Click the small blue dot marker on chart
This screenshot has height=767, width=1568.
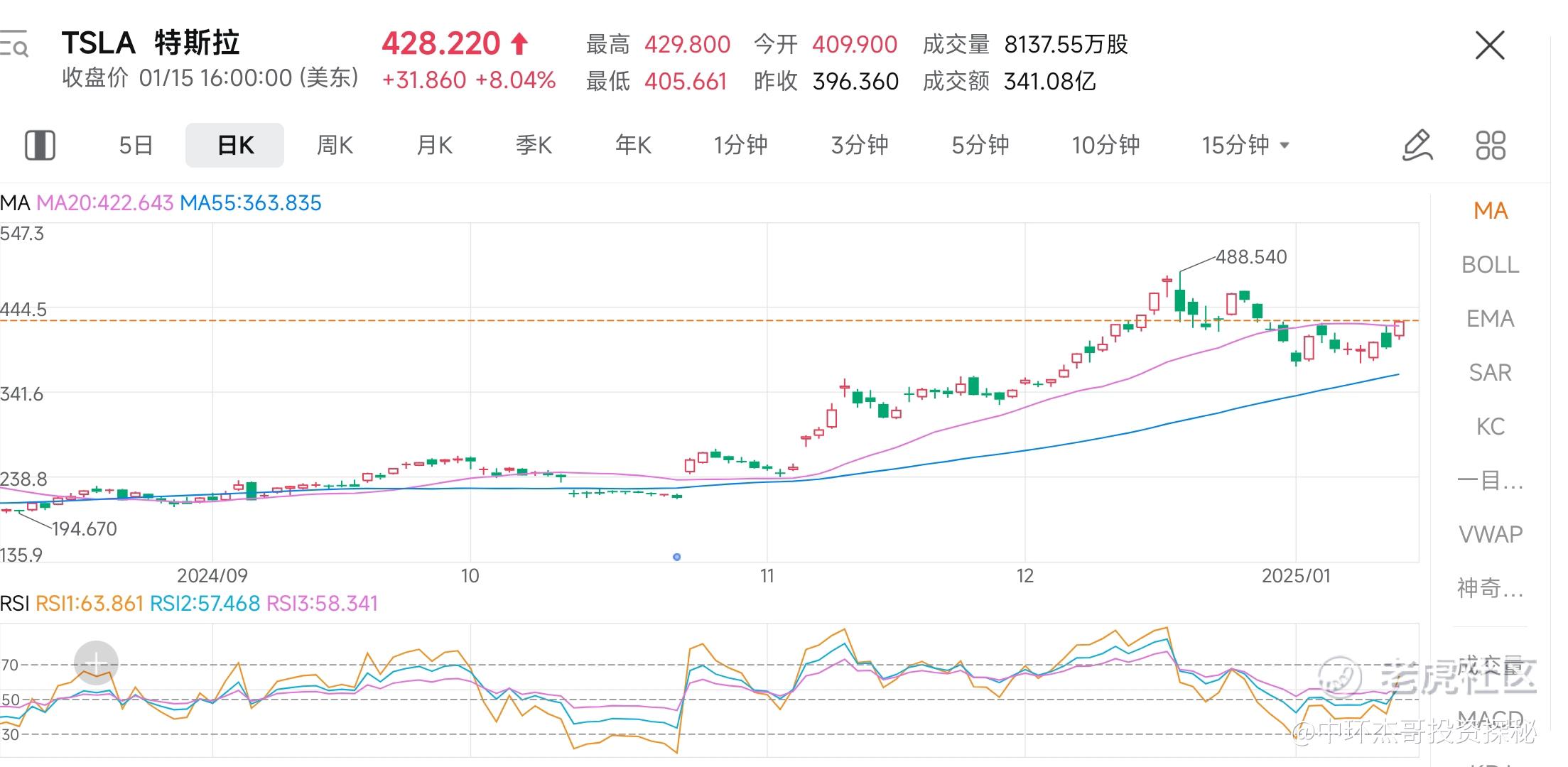(x=677, y=557)
